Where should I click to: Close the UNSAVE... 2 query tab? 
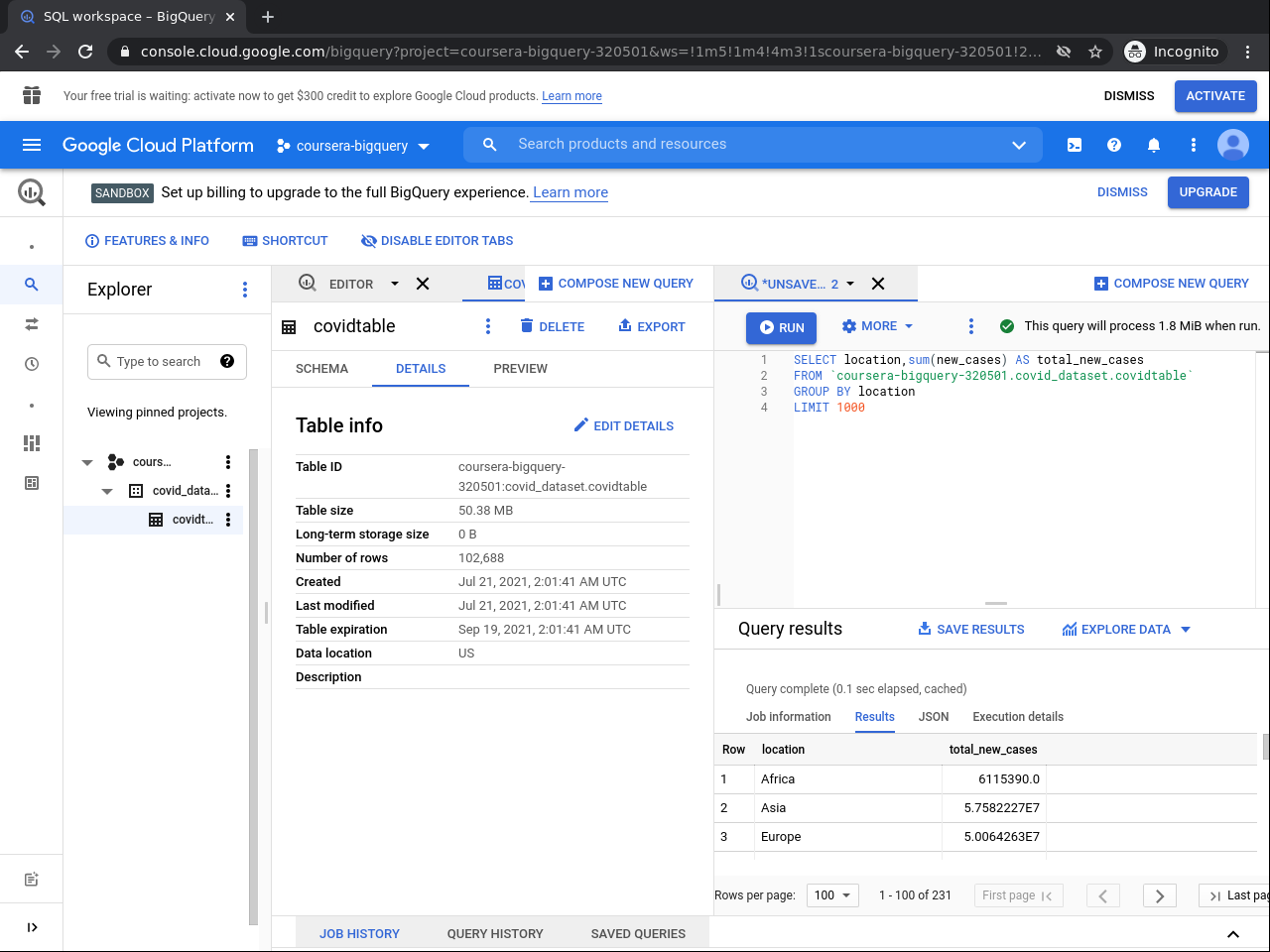pos(878,284)
